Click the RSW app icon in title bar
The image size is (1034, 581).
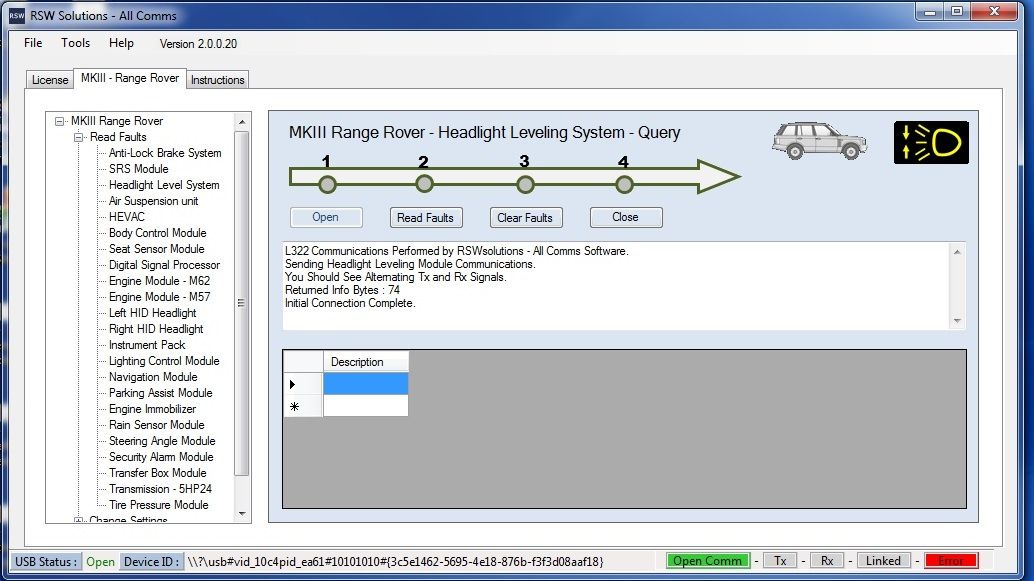tap(16, 16)
